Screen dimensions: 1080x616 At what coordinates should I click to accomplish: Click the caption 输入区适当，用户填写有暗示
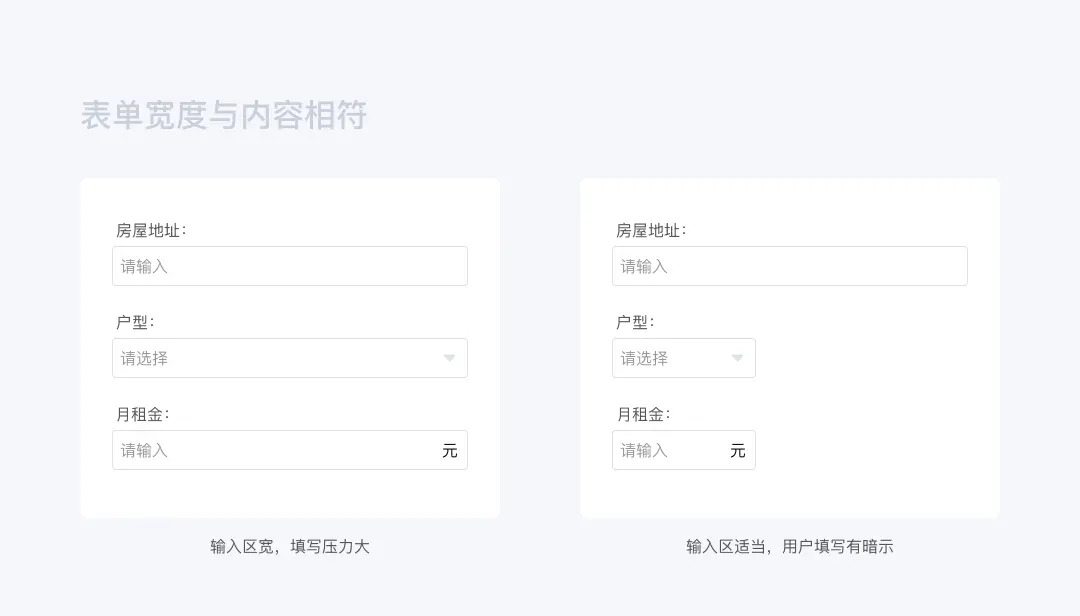pos(790,546)
